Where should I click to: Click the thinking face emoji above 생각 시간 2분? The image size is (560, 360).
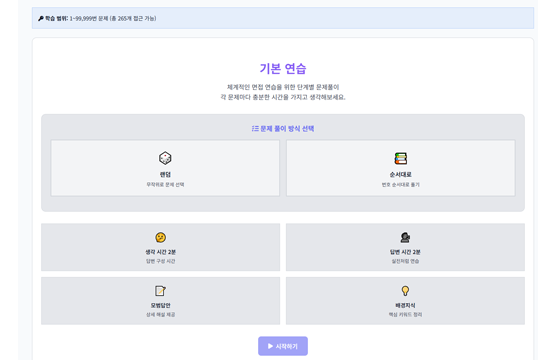click(161, 238)
